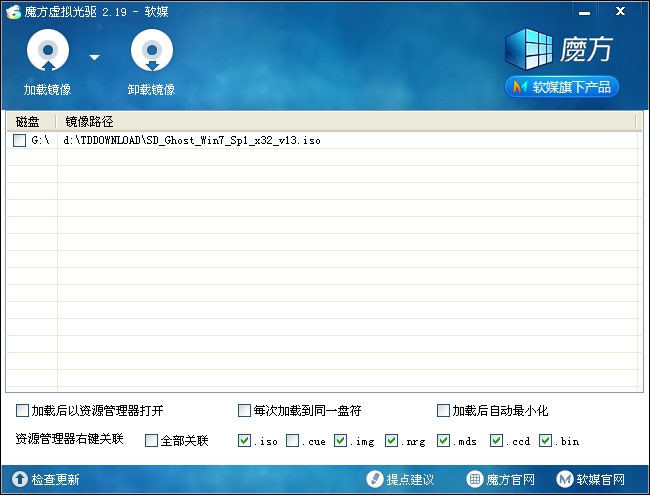Uncheck the .img association checkbox
The image size is (650, 496).
[x=341, y=440]
